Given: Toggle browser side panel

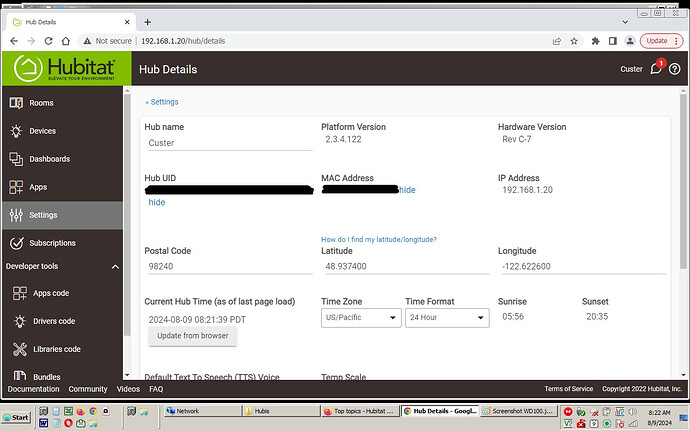Looking at the screenshot, I should (x=613, y=41).
